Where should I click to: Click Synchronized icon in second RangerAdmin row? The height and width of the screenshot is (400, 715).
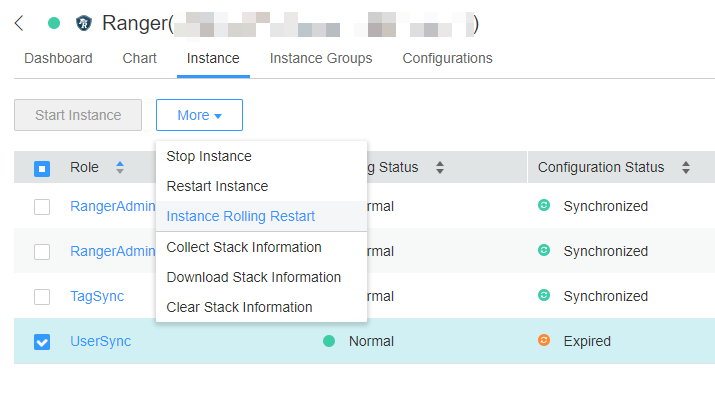point(544,250)
